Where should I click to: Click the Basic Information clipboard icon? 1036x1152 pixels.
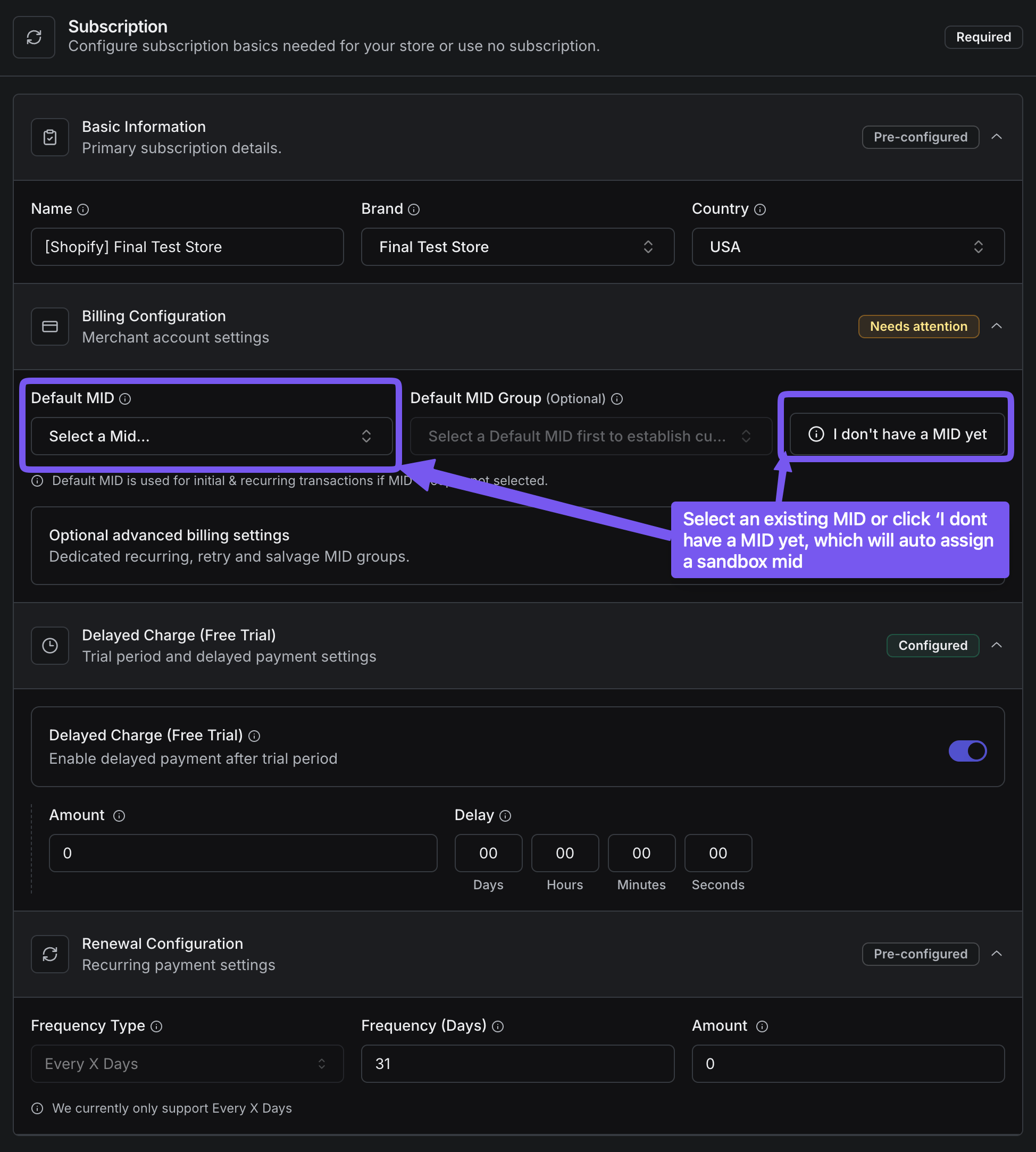(x=50, y=137)
